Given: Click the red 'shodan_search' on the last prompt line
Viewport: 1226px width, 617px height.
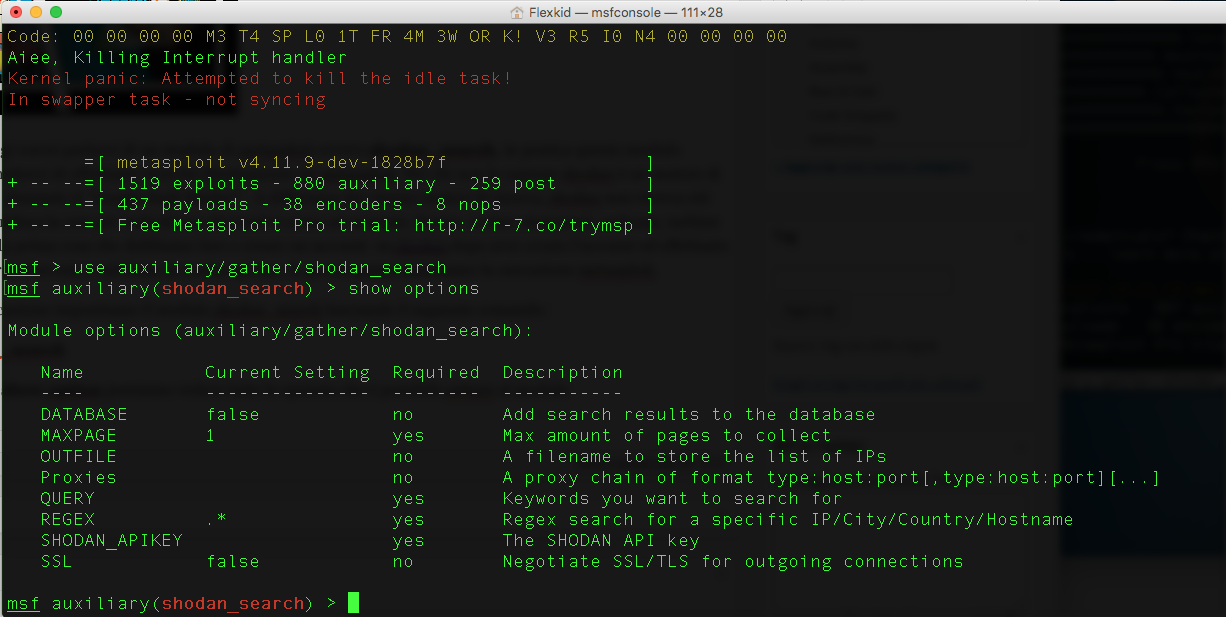Looking at the screenshot, I should pos(232,603).
